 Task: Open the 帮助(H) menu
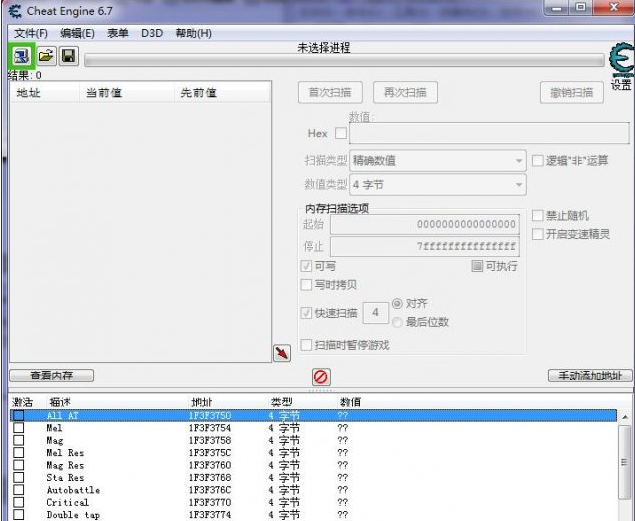(x=194, y=33)
